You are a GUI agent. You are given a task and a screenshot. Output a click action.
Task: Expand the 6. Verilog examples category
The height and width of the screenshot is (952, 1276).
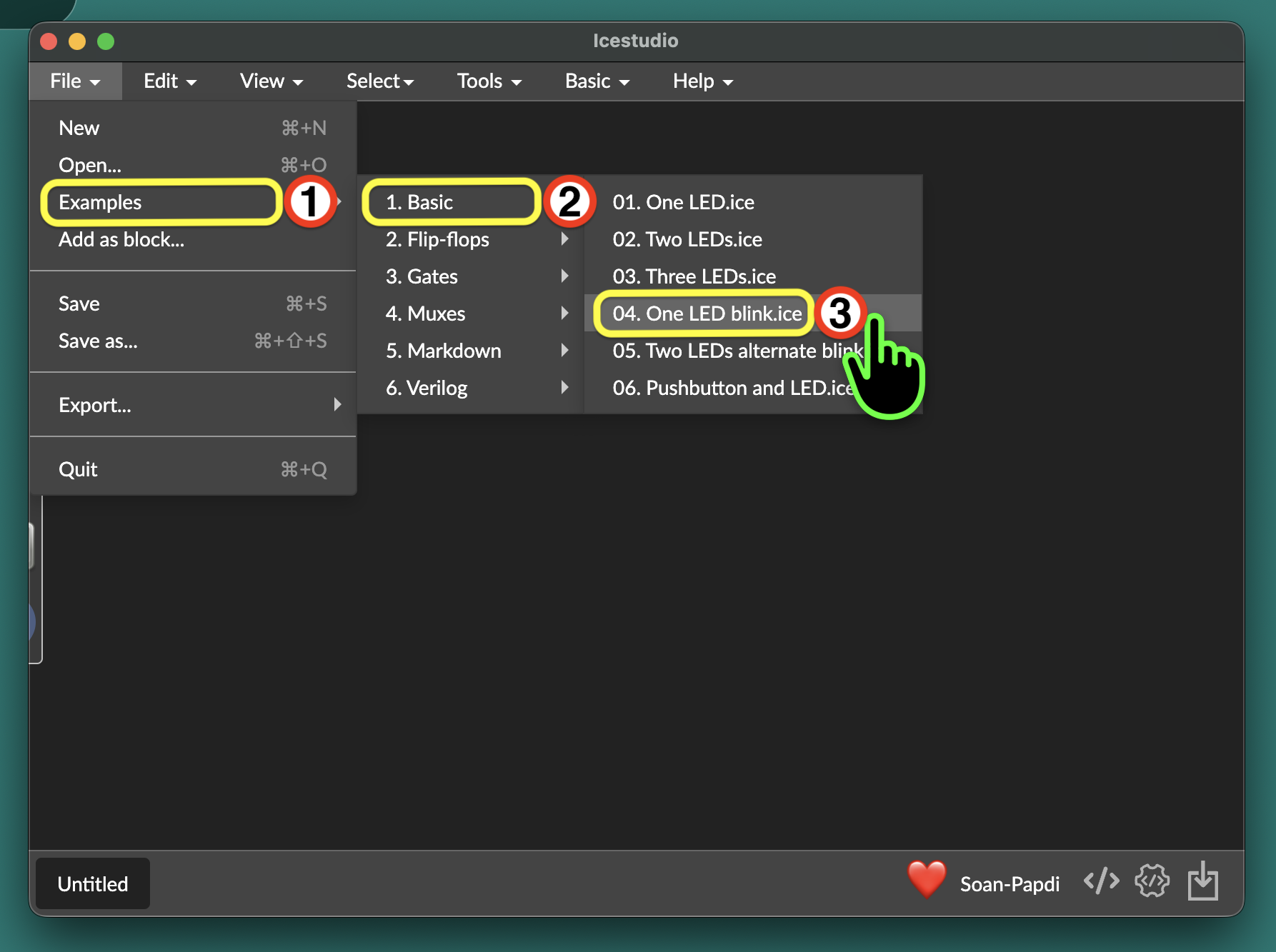471,388
